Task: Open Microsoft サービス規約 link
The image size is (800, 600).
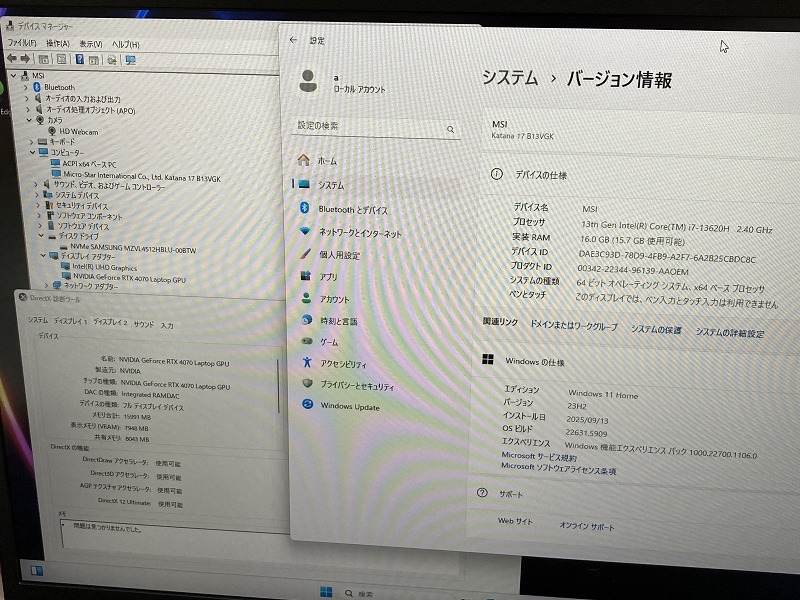Action: pyautogui.click(x=539, y=456)
